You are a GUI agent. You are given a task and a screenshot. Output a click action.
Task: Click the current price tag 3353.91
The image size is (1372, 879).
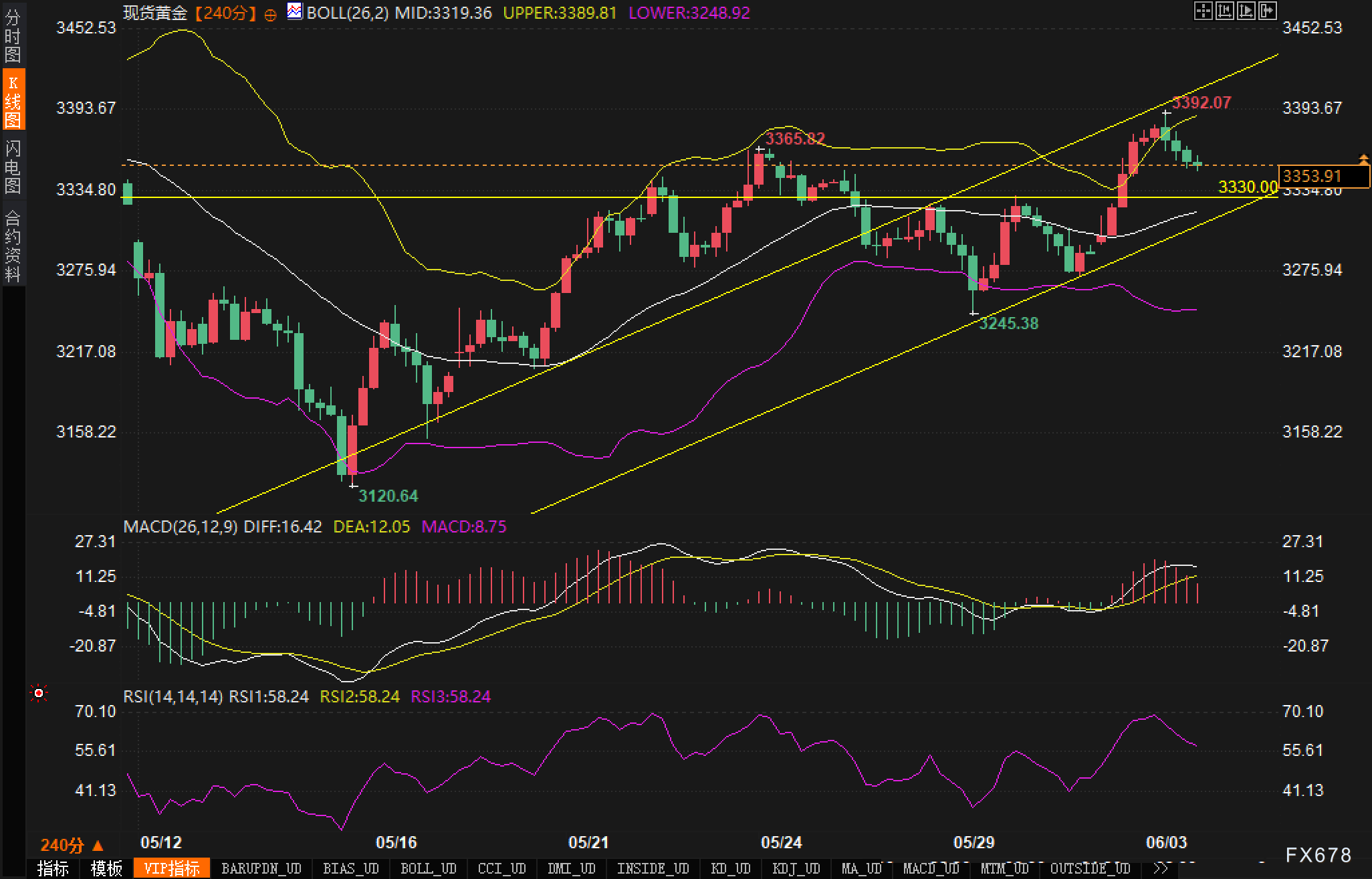tap(1313, 176)
